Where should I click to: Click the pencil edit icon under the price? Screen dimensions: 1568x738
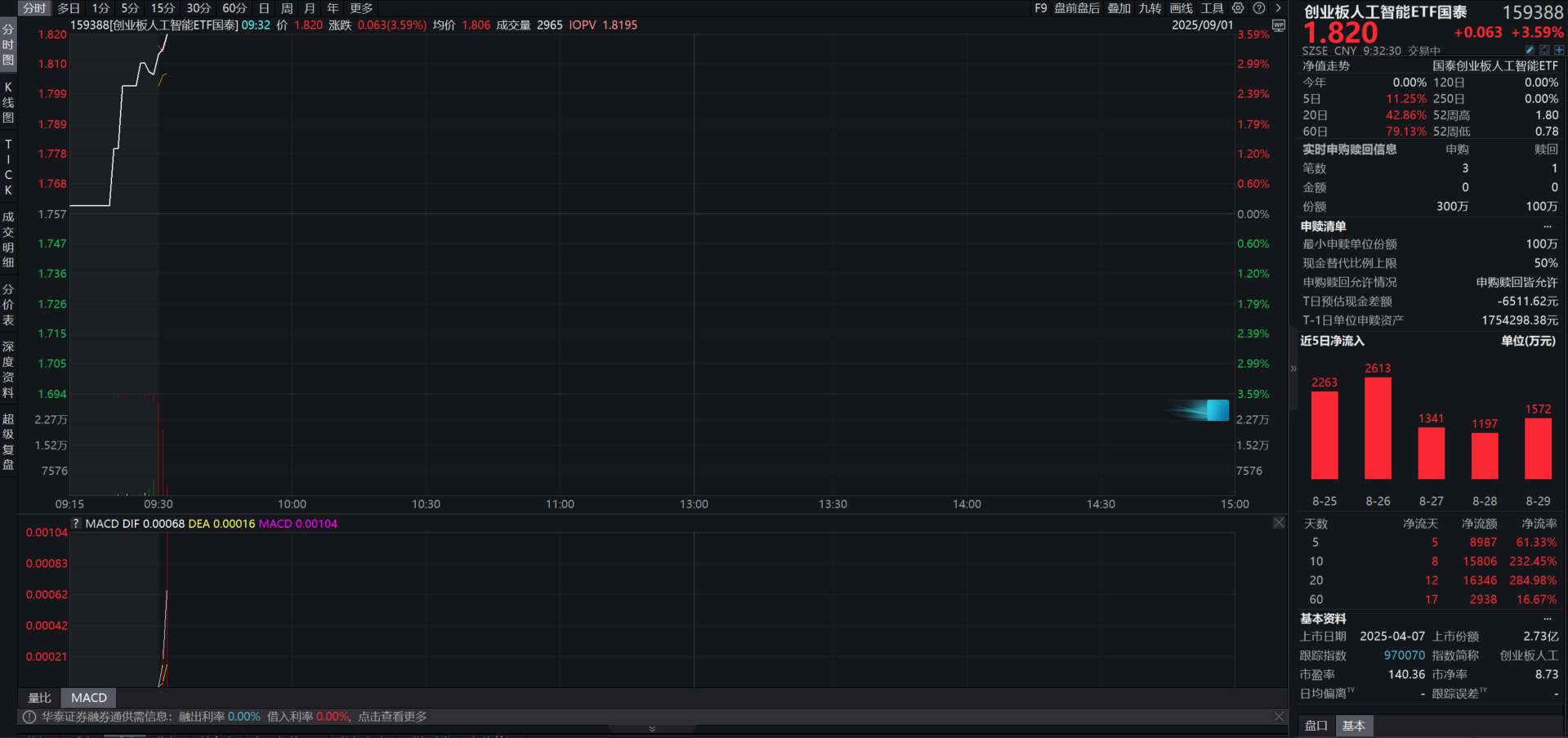[1530, 51]
